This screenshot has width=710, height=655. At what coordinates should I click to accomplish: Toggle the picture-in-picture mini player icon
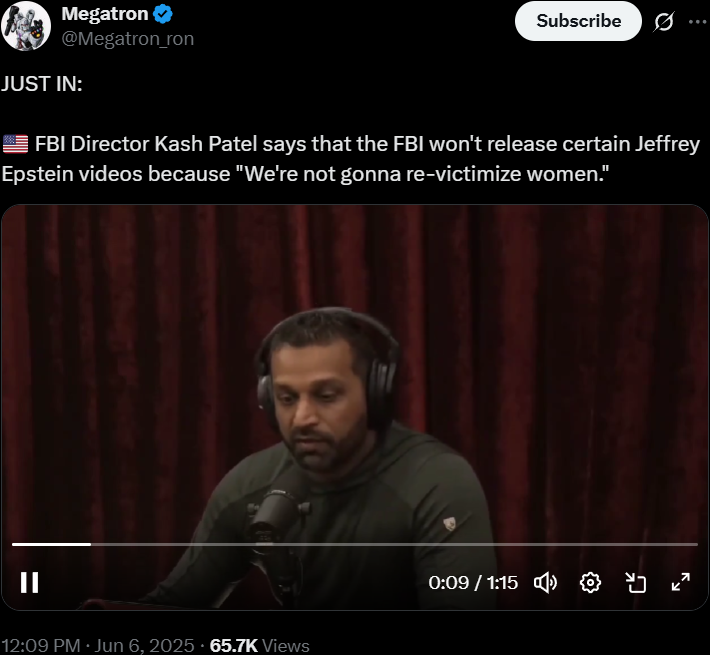[x=635, y=583]
